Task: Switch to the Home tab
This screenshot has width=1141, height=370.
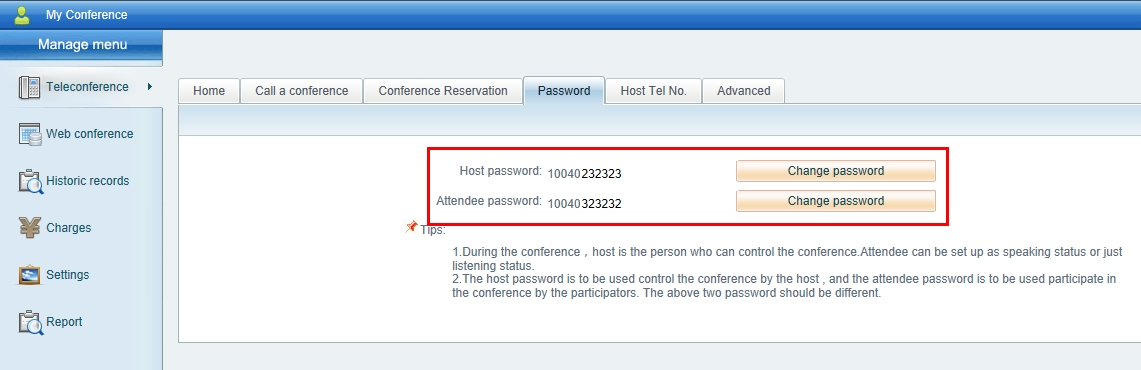Action: pyautogui.click(x=209, y=91)
